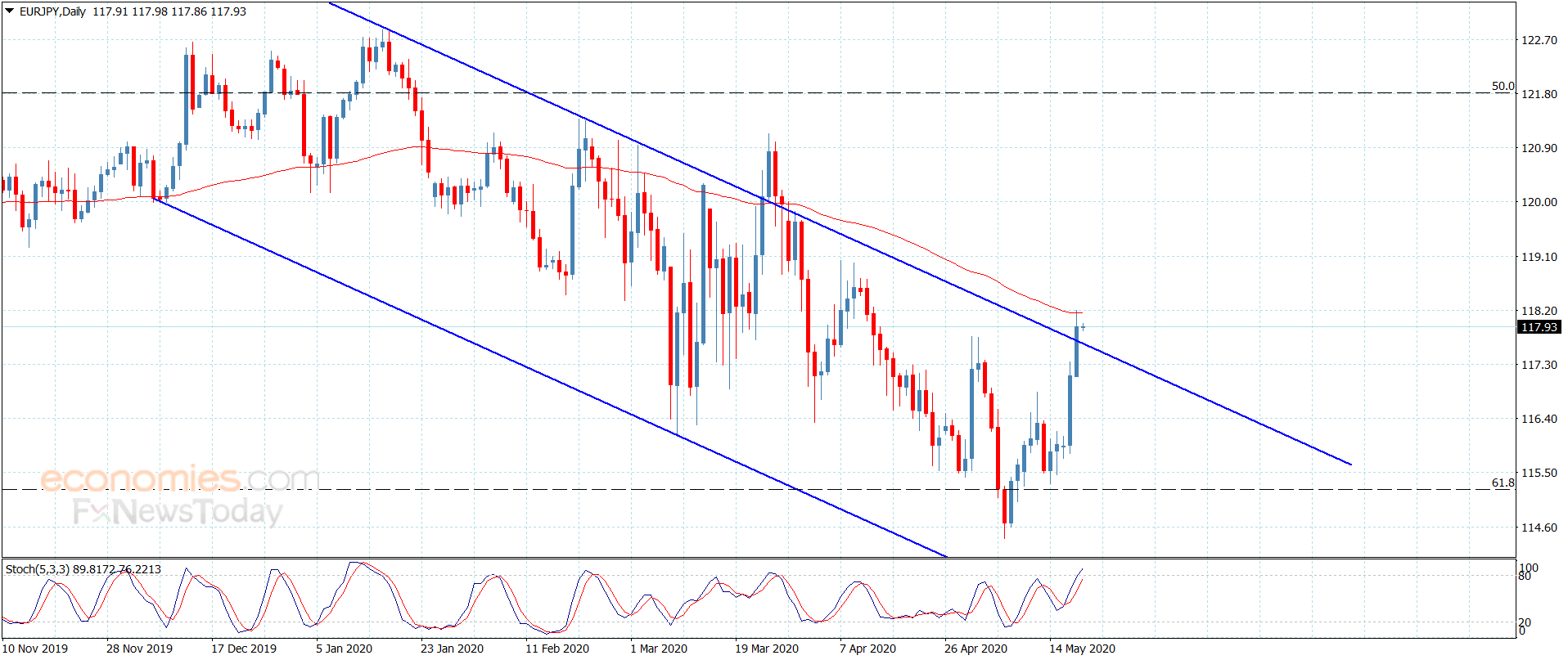Viewport: 1568px width, 660px height.
Task: Click the 117.30 price scale label
Action: pyautogui.click(x=1539, y=365)
